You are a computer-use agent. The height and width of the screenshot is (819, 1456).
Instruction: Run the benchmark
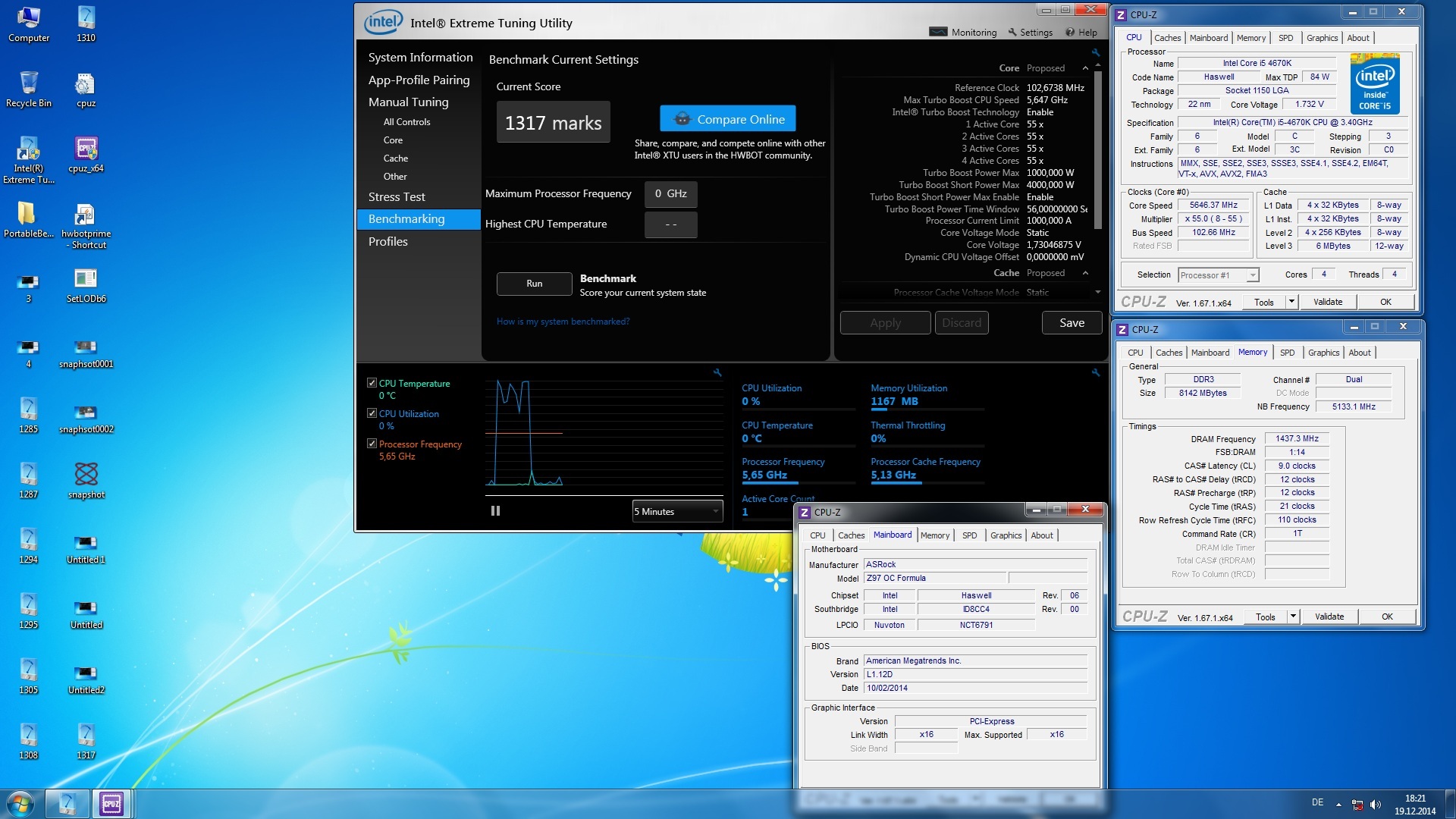(x=535, y=284)
